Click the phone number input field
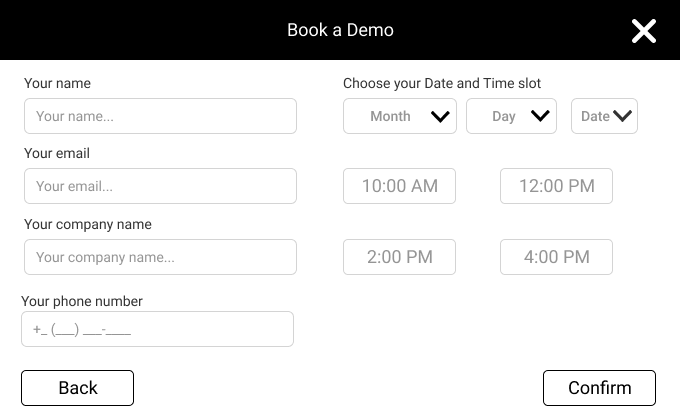This screenshot has height=420, width=680. pyautogui.click(x=157, y=329)
